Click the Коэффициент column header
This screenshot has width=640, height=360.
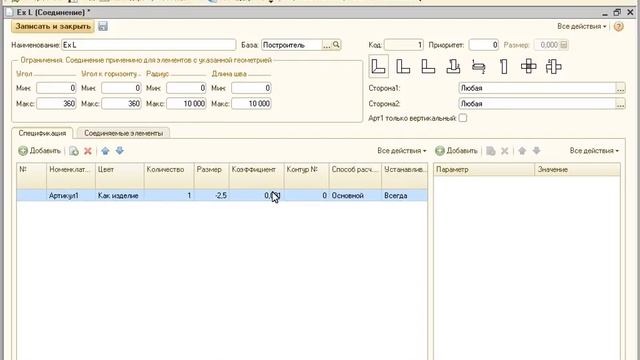tap(256, 176)
